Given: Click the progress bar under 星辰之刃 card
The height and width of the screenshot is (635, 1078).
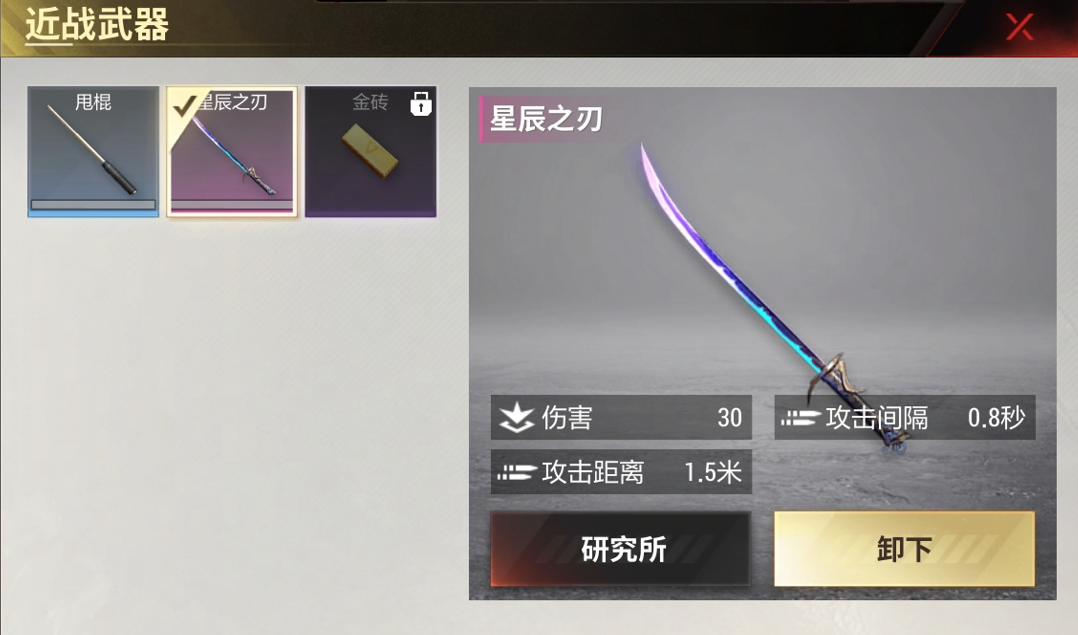Looking at the screenshot, I should coord(232,205).
